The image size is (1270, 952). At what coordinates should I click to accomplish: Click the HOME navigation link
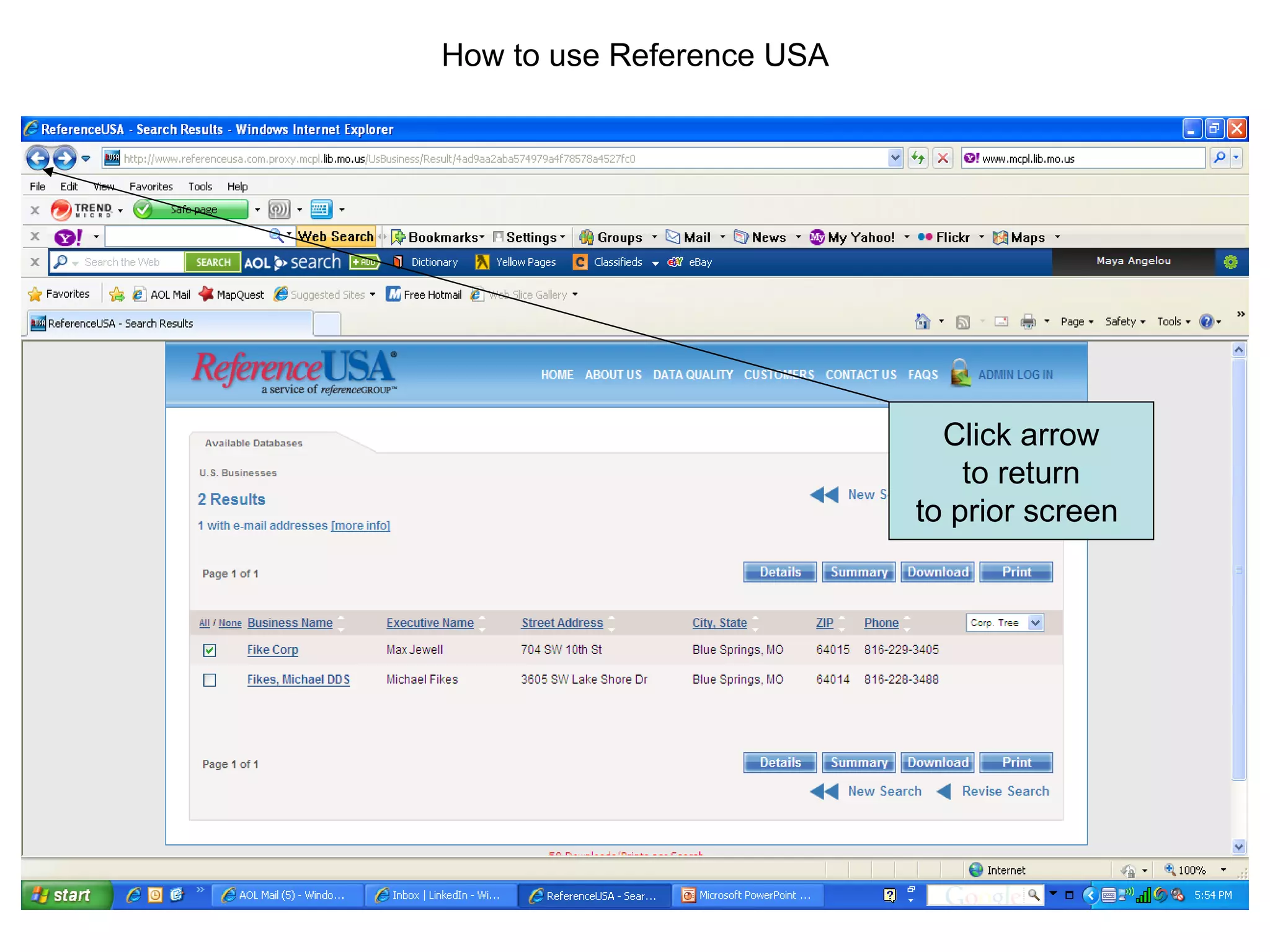(557, 375)
